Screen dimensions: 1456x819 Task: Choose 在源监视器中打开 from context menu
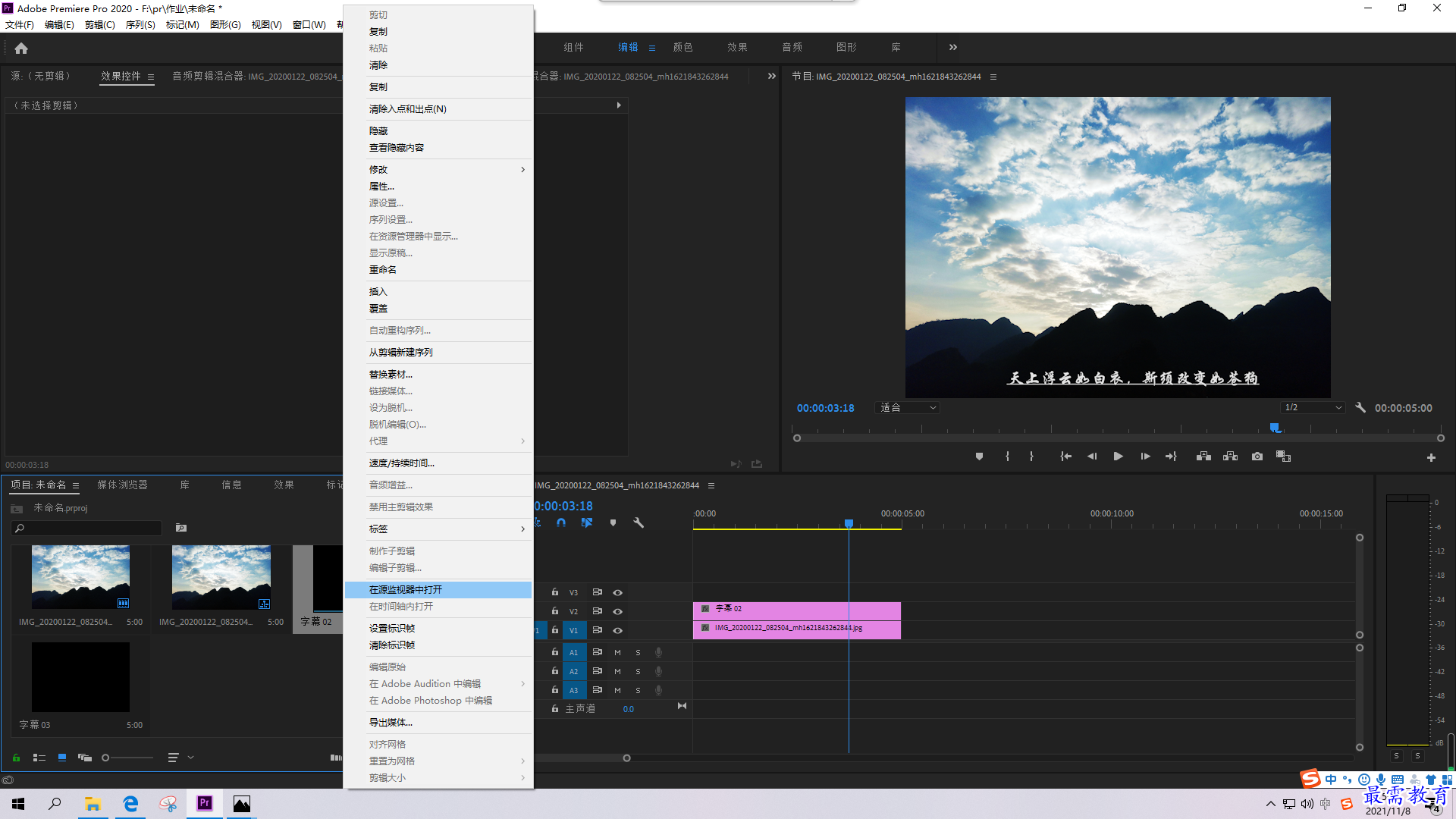(x=439, y=590)
